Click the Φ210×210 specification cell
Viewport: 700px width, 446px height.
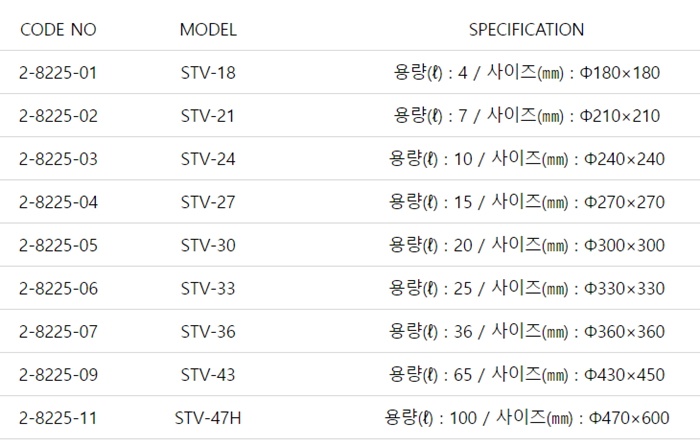tap(527, 116)
